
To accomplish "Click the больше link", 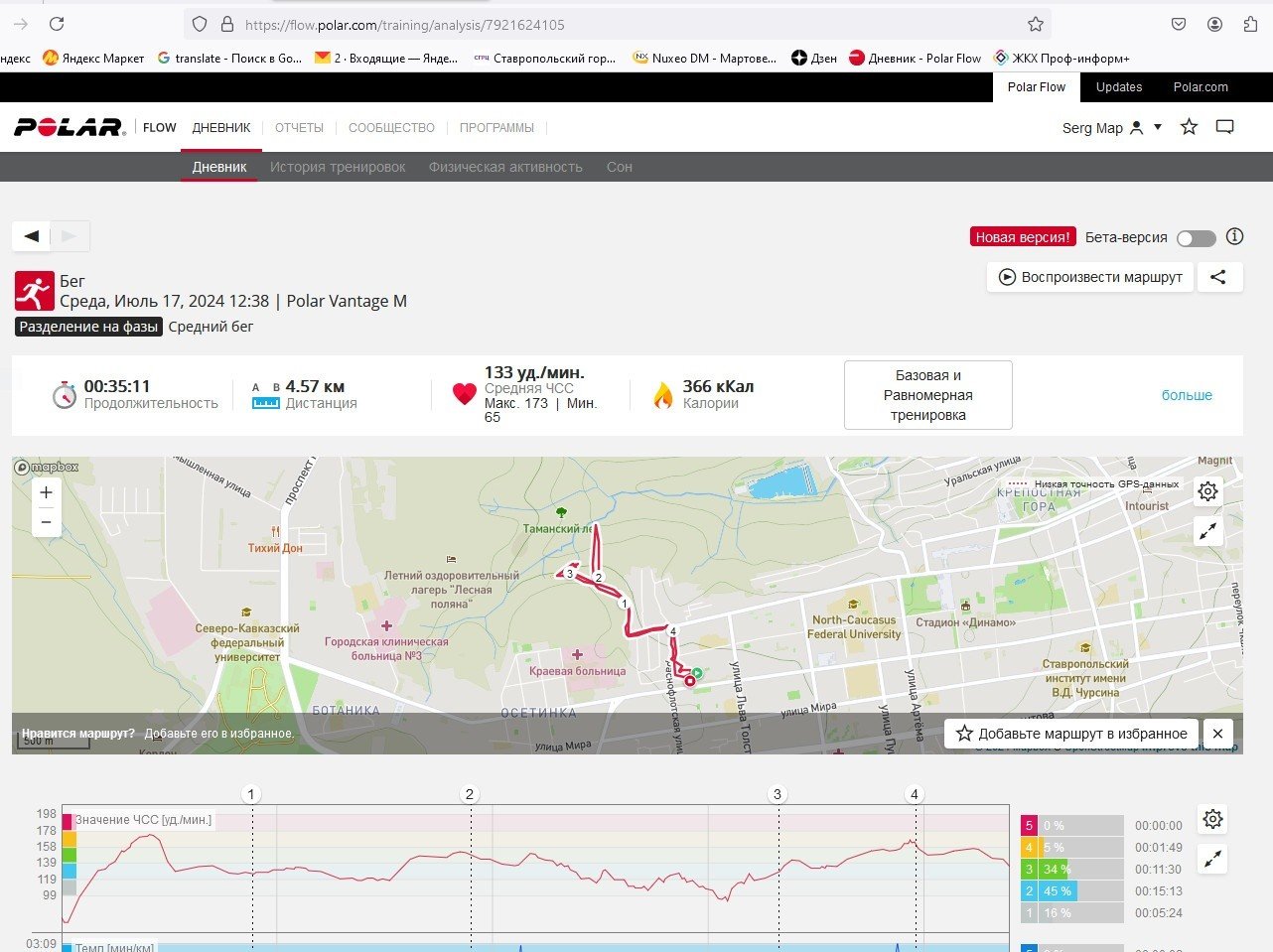I will (1187, 395).
